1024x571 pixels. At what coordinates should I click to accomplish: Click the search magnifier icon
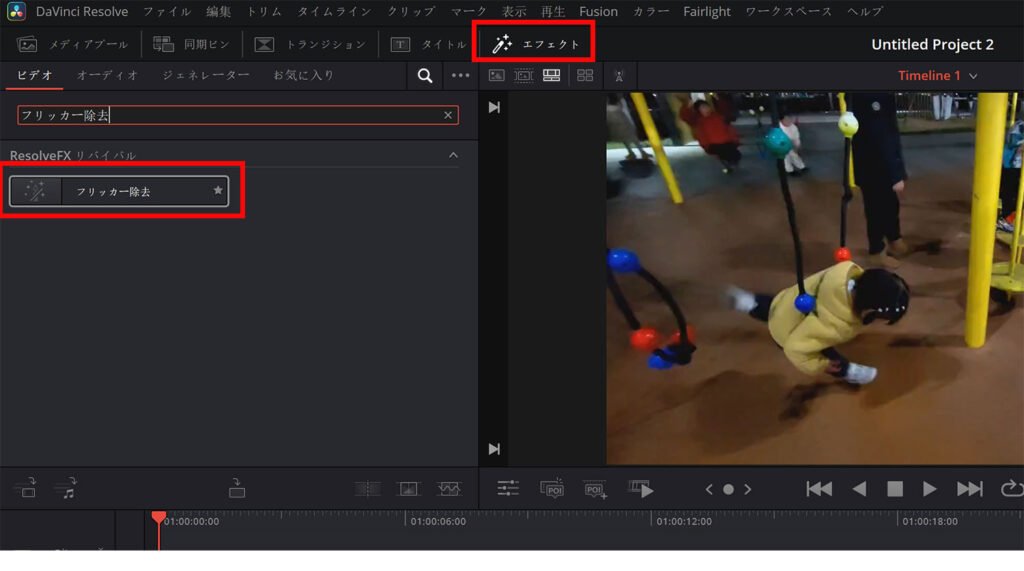[x=425, y=76]
